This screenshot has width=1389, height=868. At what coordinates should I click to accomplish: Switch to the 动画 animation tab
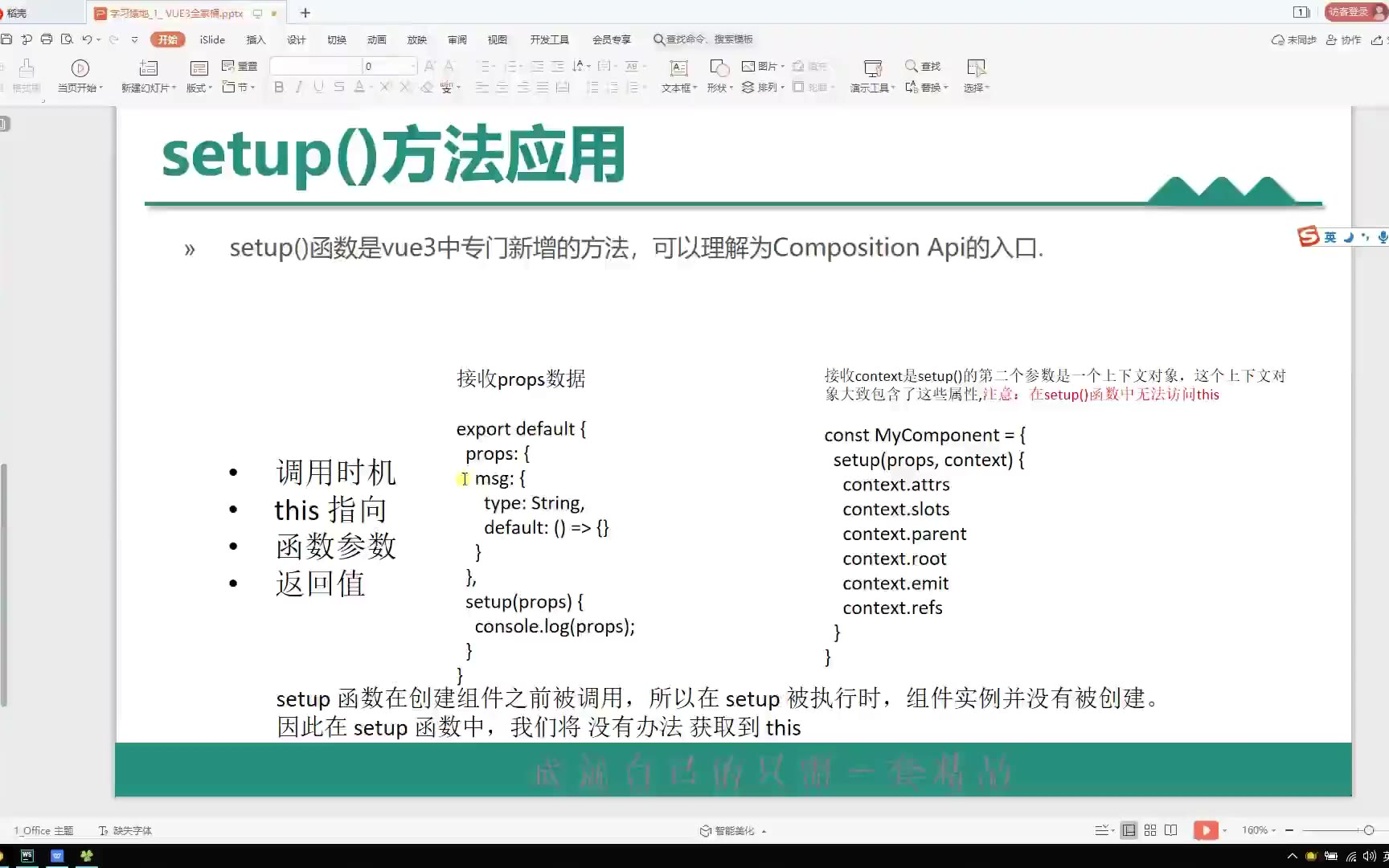pos(376,39)
